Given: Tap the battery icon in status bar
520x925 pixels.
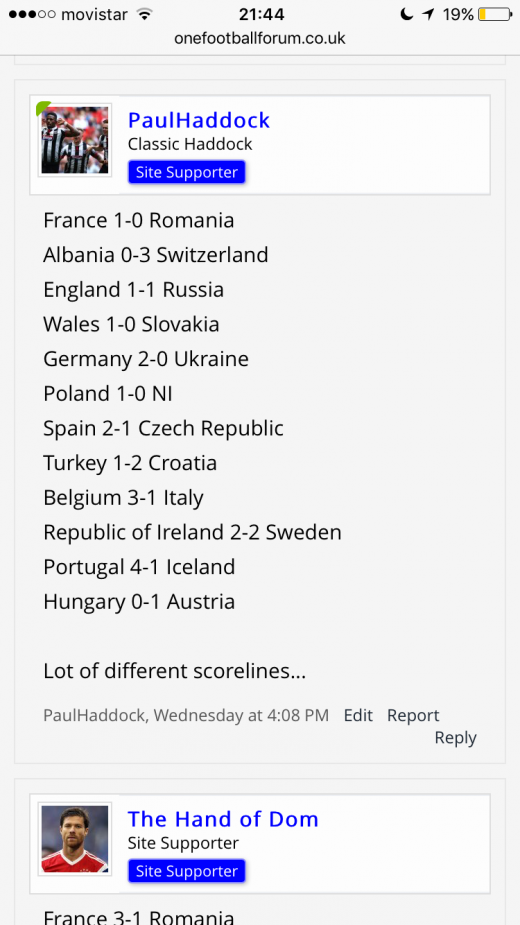Looking at the screenshot, I should point(495,14).
